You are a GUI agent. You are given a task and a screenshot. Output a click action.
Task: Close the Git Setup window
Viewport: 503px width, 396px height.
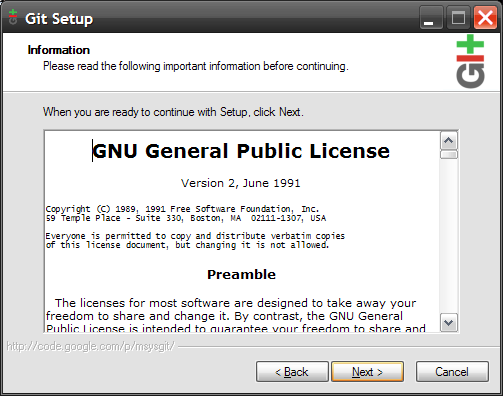tap(485, 17)
